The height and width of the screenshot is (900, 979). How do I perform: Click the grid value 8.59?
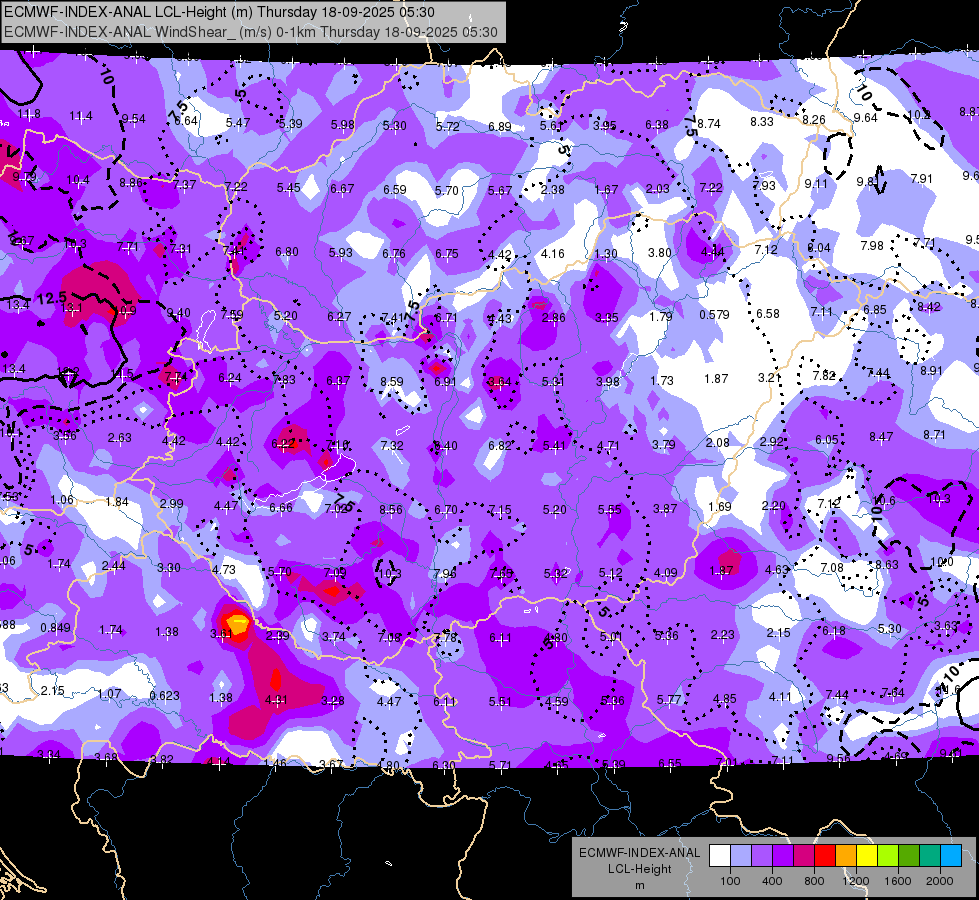391,381
